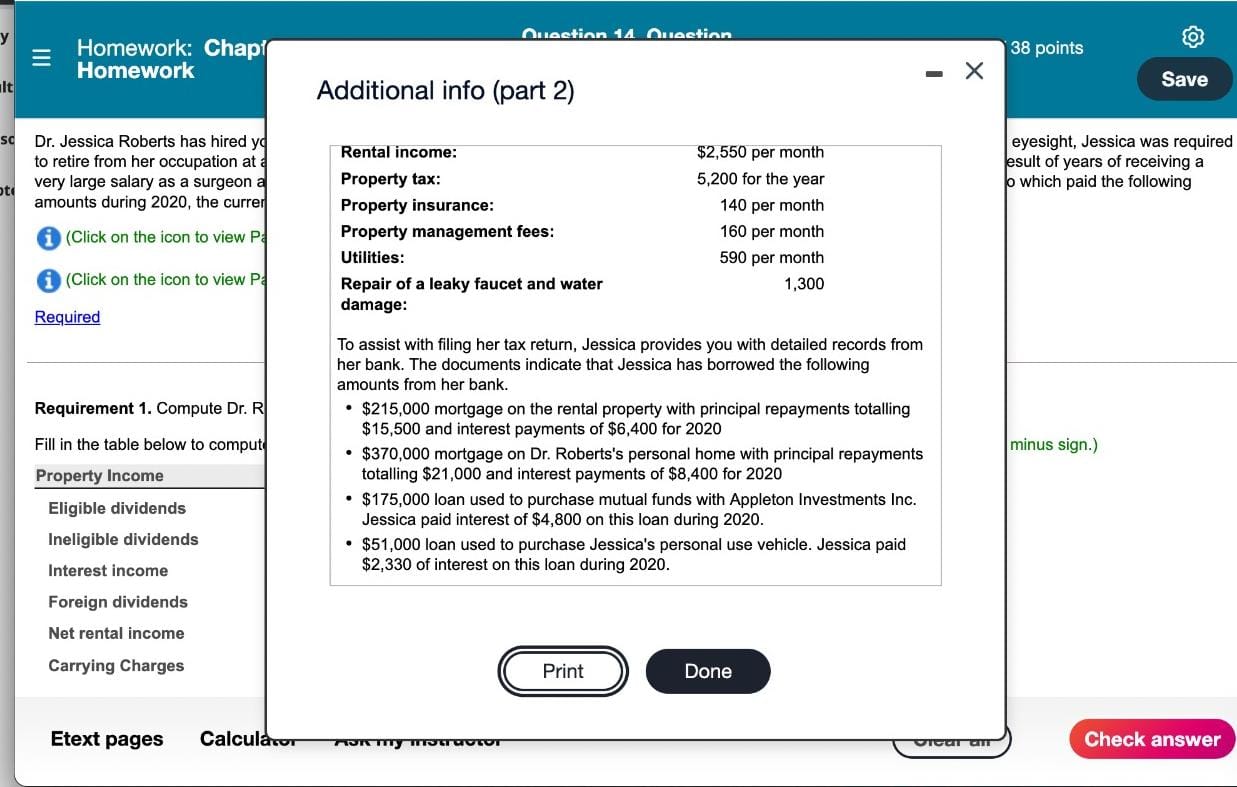Select the Foreign dividends row
The width and height of the screenshot is (1237, 787).
(118, 601)
